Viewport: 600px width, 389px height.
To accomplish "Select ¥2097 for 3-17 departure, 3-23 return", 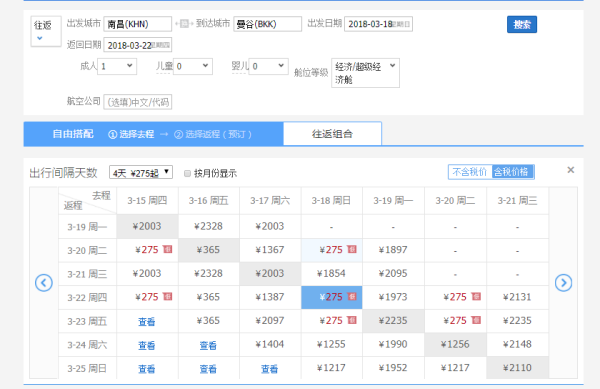I will (x=270, y=321).
